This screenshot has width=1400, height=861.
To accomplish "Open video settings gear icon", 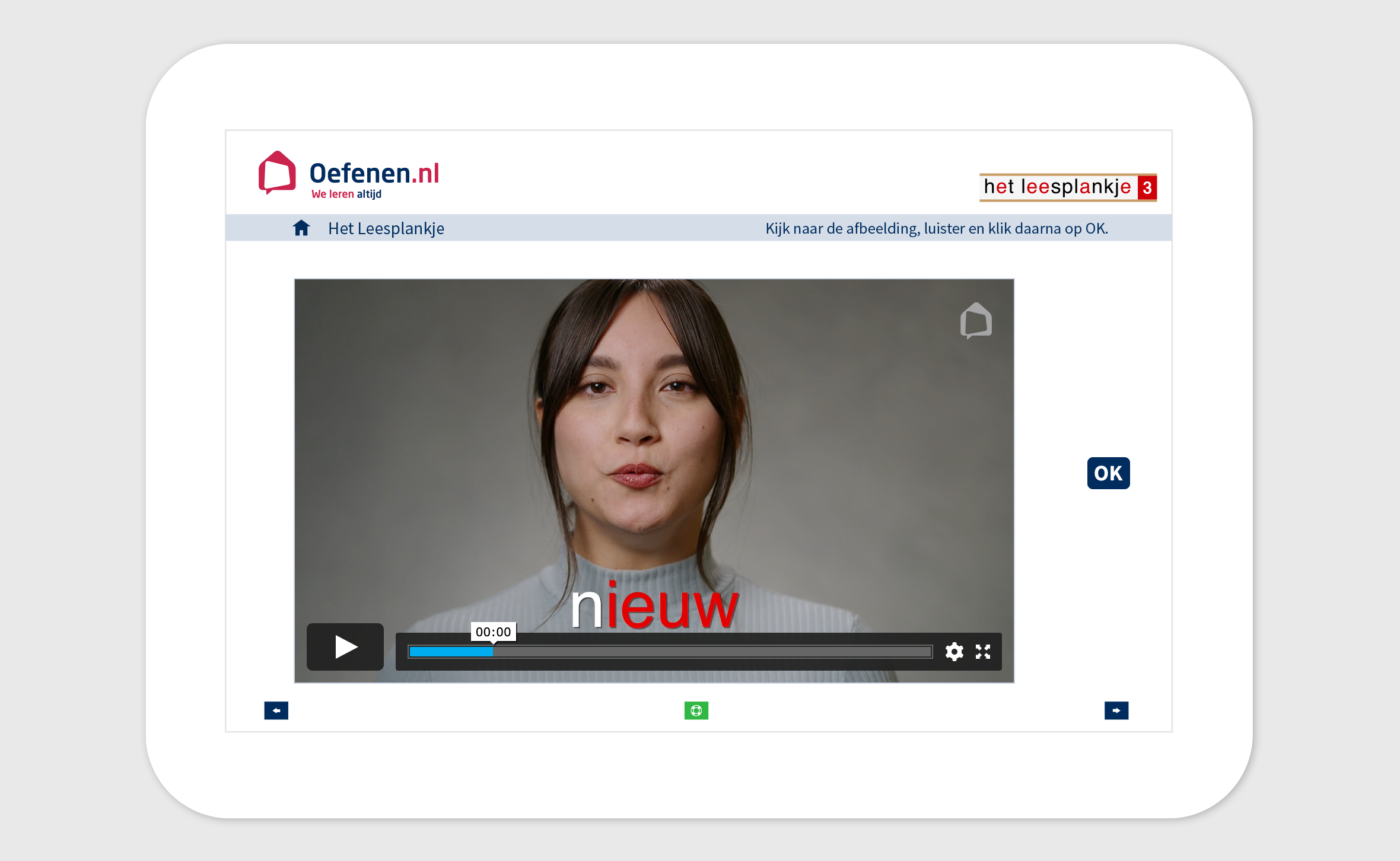I will 954,652.
